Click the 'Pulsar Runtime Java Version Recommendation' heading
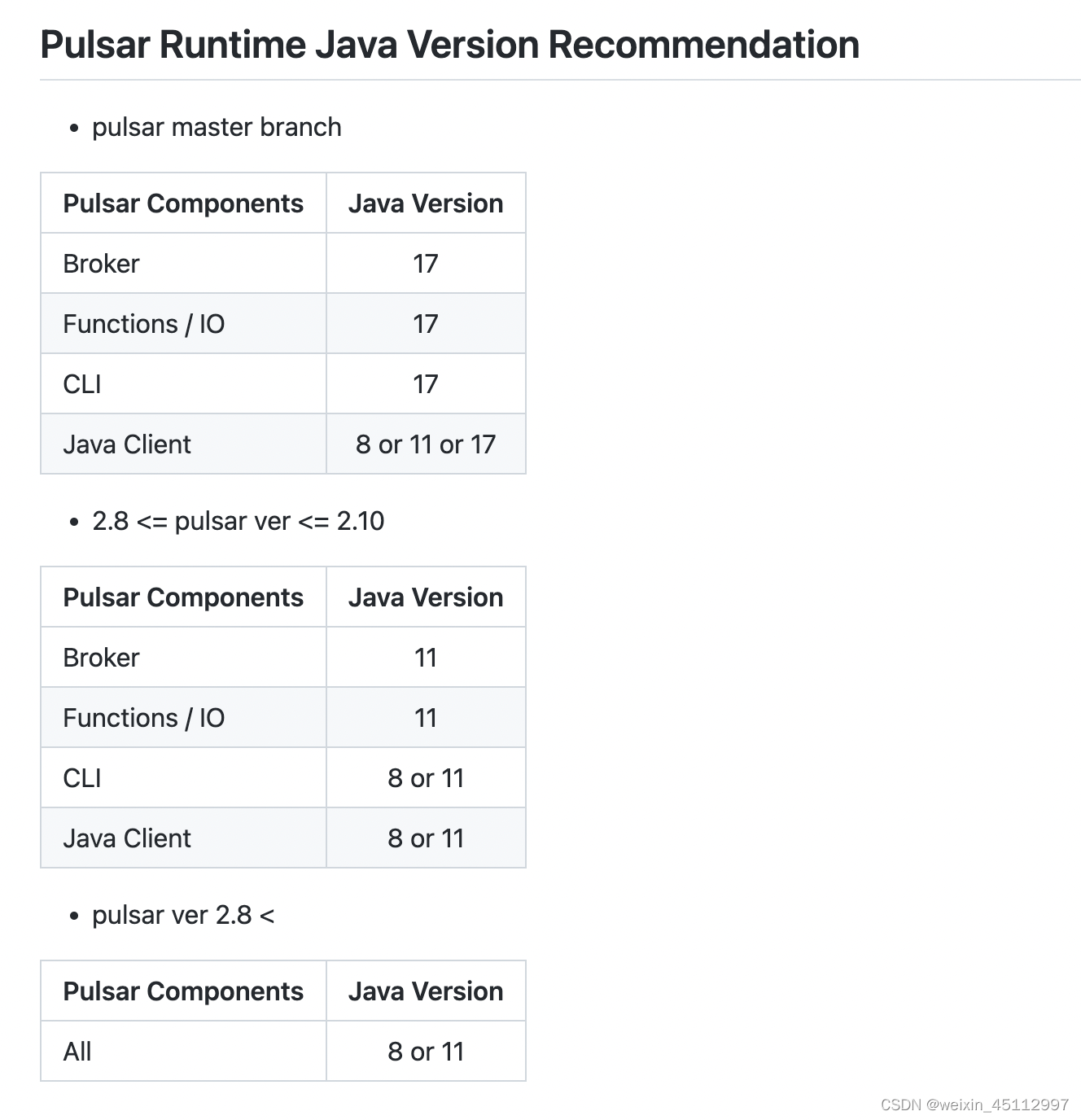Viewport: 1081px width, 1120px height. click(449, 45)
